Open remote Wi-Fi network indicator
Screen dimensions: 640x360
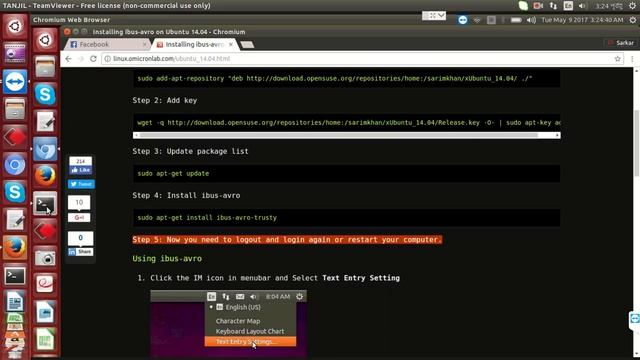coord(477,20)
